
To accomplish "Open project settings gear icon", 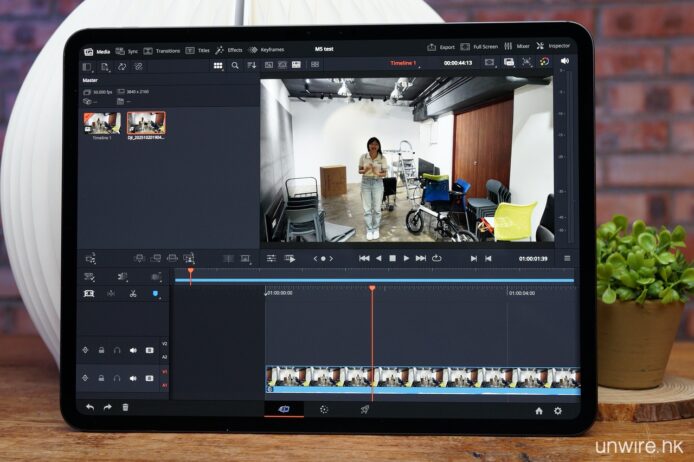I will (x=558, y=410).
